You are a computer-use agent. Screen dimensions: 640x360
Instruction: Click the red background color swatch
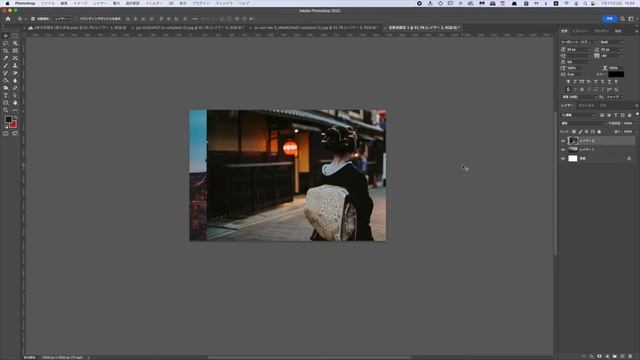pos(13,124)
